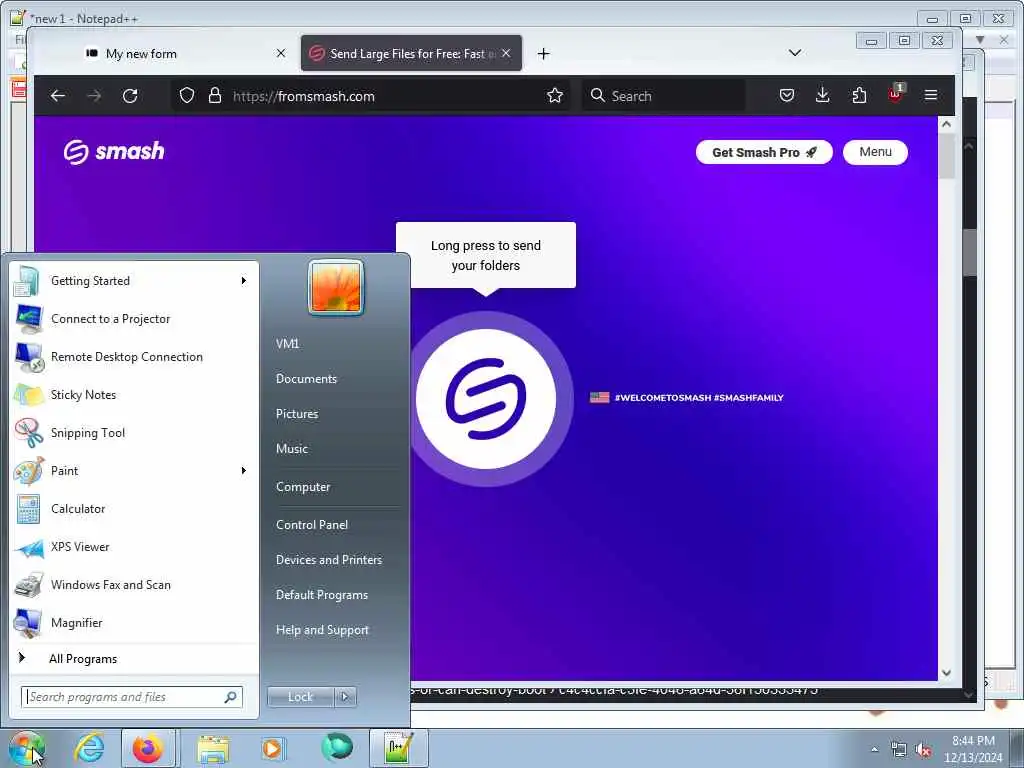Click the US flag language icon
Viewport: 1024px width, 768px height.
pyautogui.click(x=600, y=397)
